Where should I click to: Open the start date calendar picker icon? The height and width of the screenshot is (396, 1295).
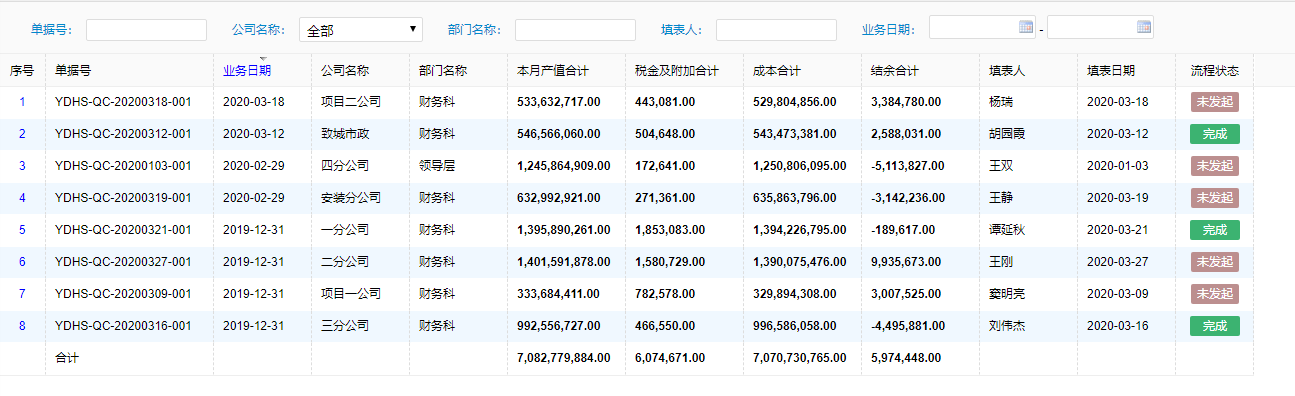click(x=1026, y=27)
